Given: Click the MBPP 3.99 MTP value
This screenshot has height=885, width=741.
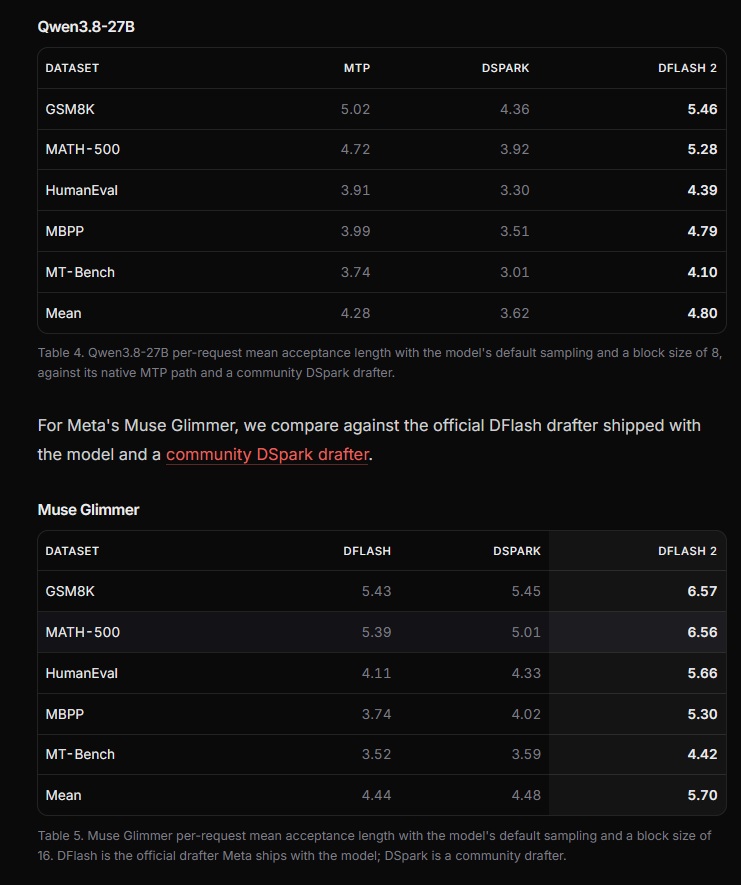Looking at the screenshot, I should click(355, 231).
